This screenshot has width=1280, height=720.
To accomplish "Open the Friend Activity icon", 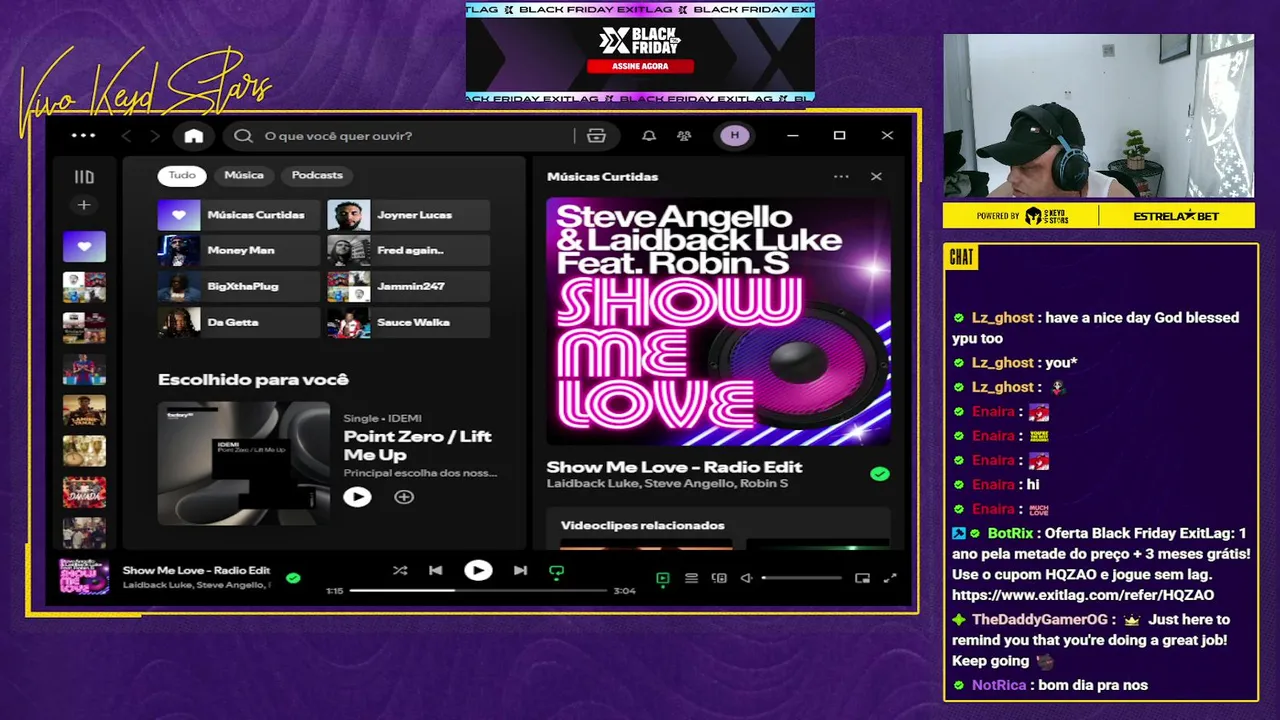I will click(685, 136).
